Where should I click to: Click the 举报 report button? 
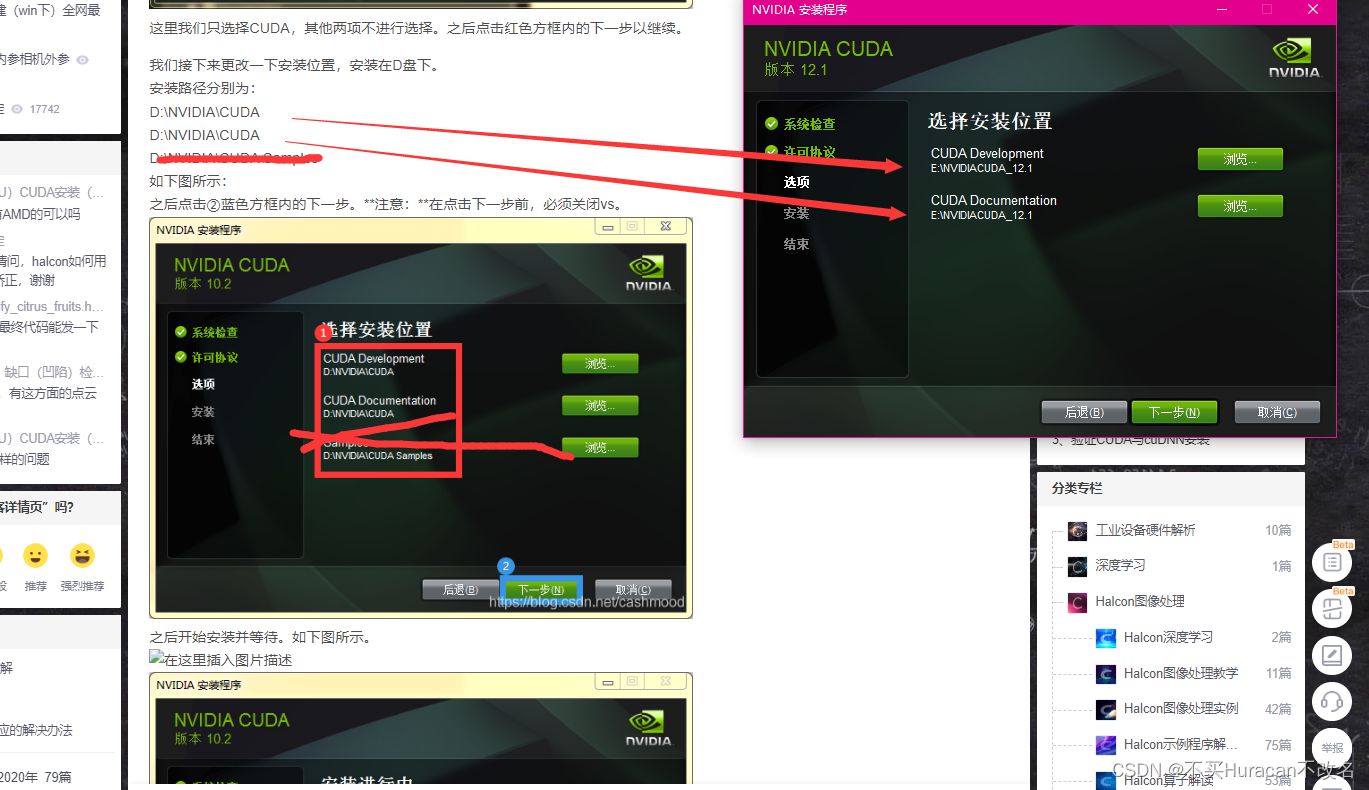1332,747
